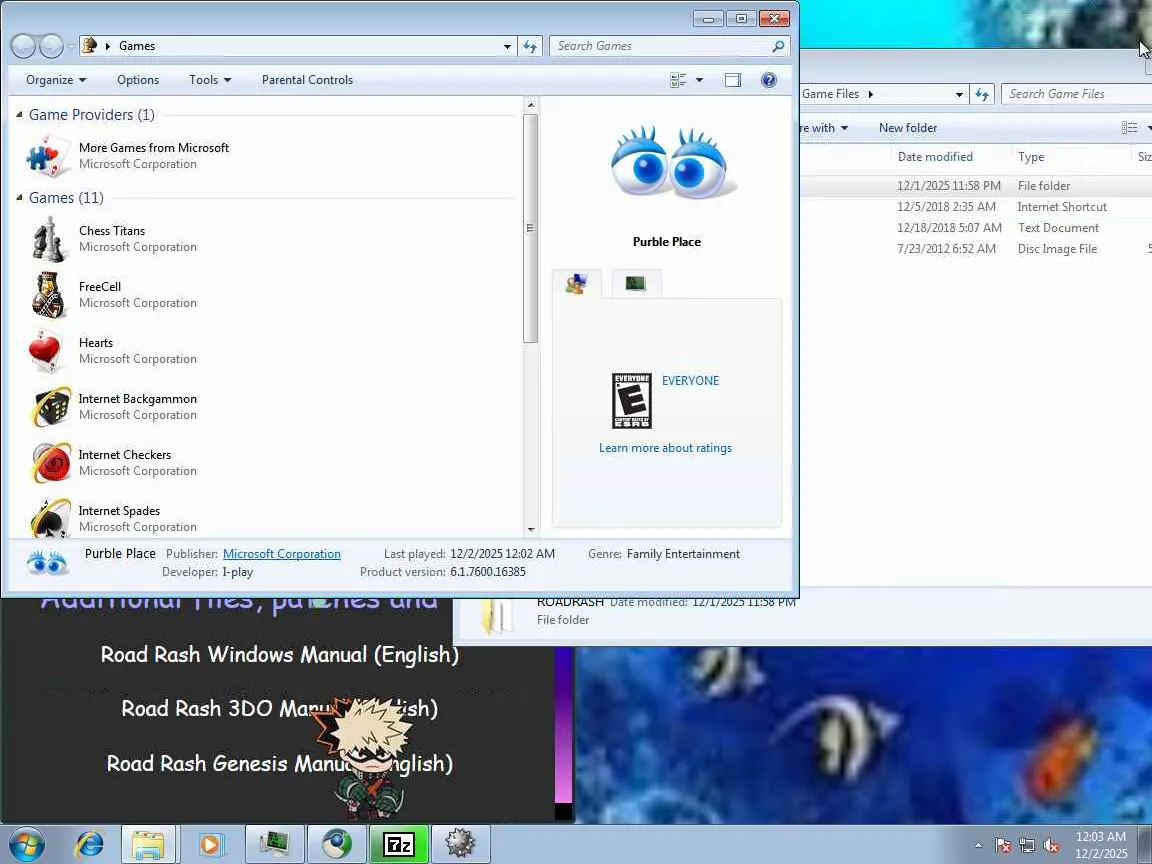Image resolution: width=1152 pixels, height=864 pixels.
Task: Select the Internet Checkers icon
Action: point(51,463)
